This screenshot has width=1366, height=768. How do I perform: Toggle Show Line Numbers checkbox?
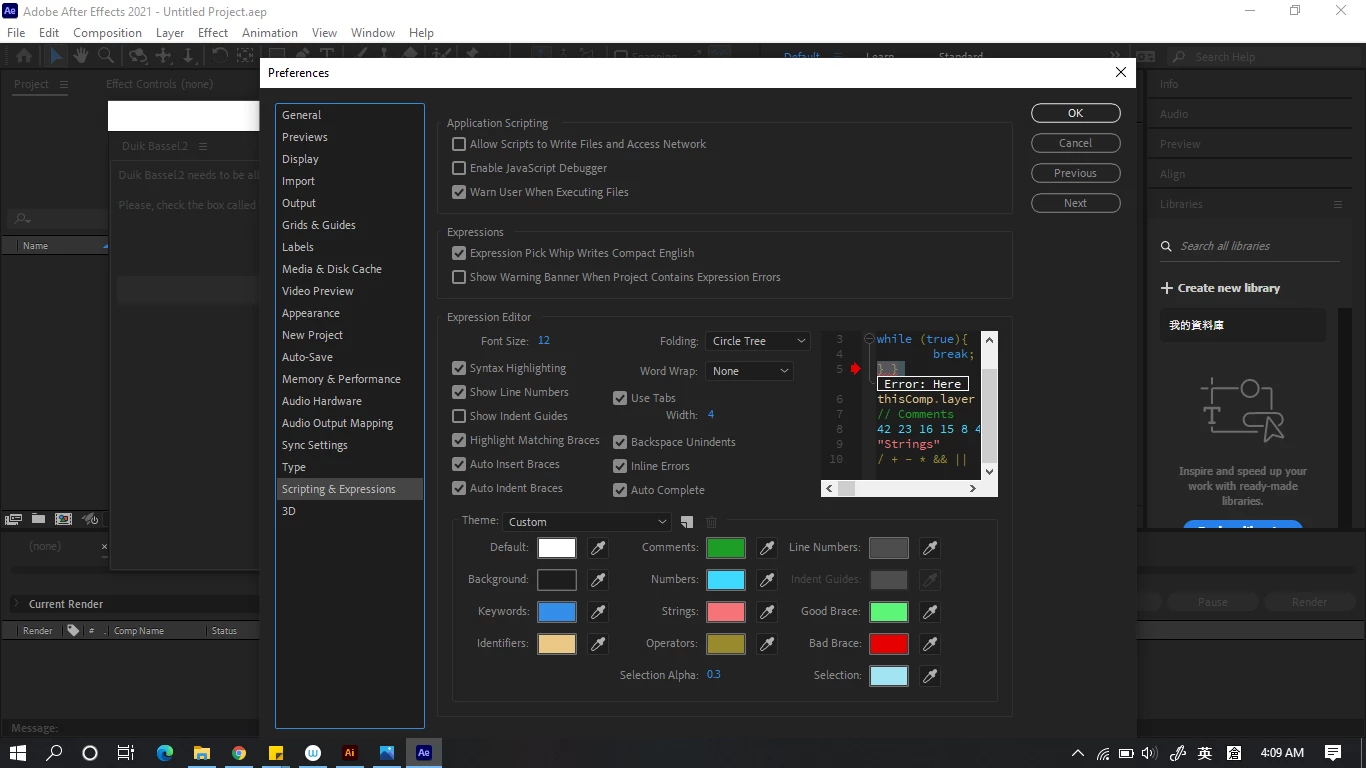[x=459, y=392]
